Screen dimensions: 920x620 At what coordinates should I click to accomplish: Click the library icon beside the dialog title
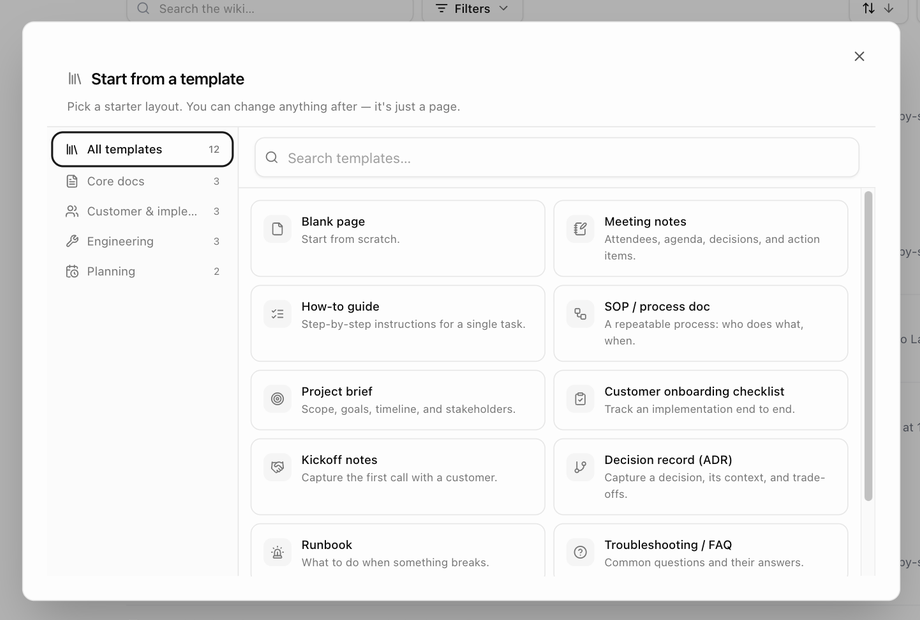pyautogui.click(x=75, y=79)
